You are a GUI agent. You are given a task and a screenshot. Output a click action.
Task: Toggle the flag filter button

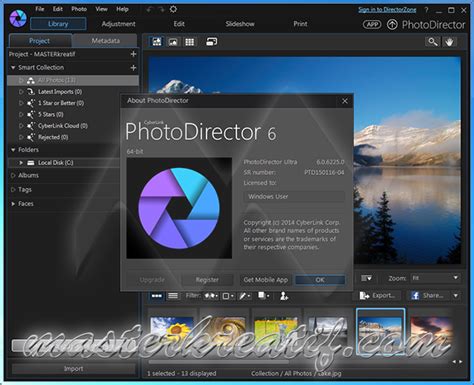point(211,296)
